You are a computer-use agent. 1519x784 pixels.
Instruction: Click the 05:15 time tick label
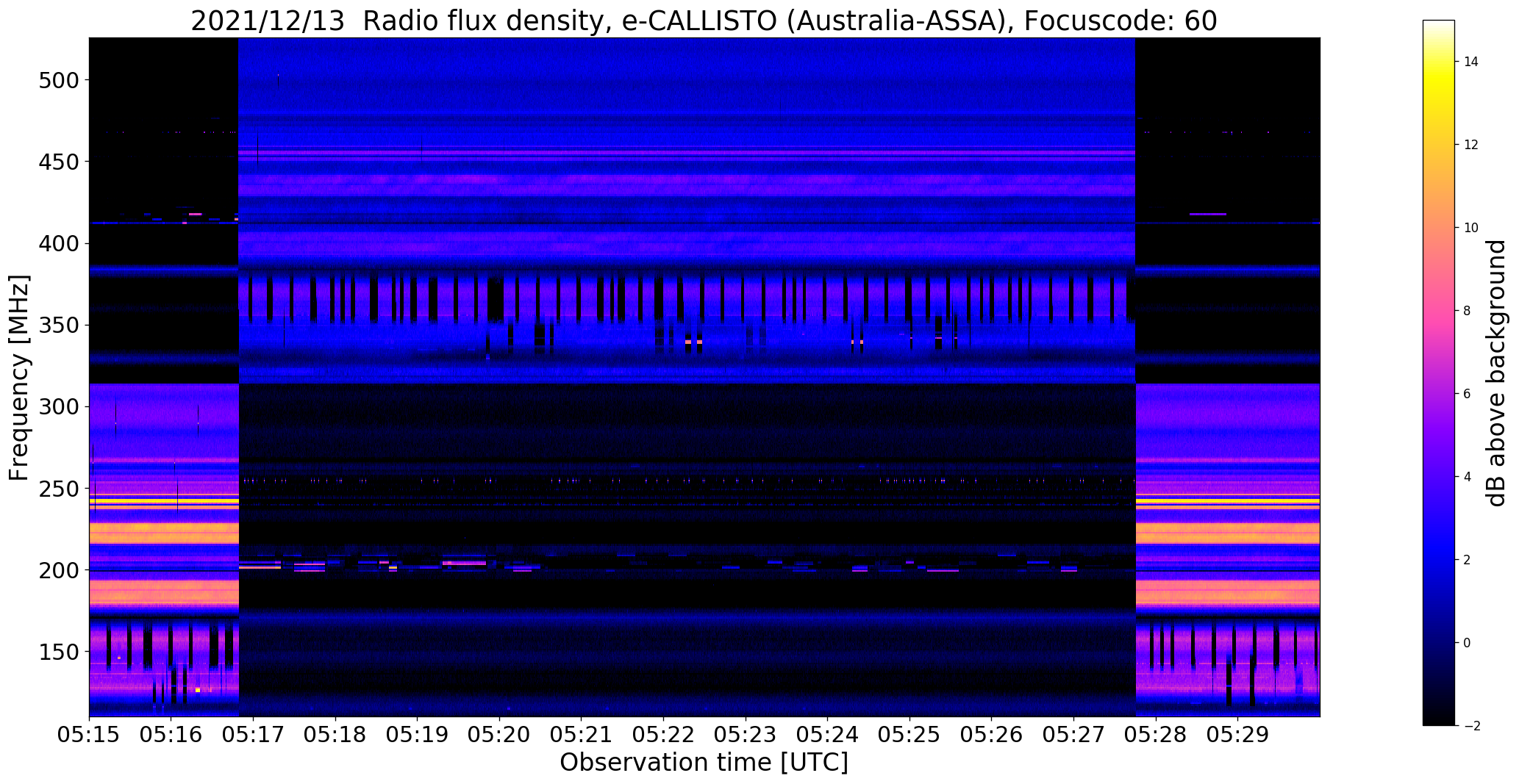89,735
